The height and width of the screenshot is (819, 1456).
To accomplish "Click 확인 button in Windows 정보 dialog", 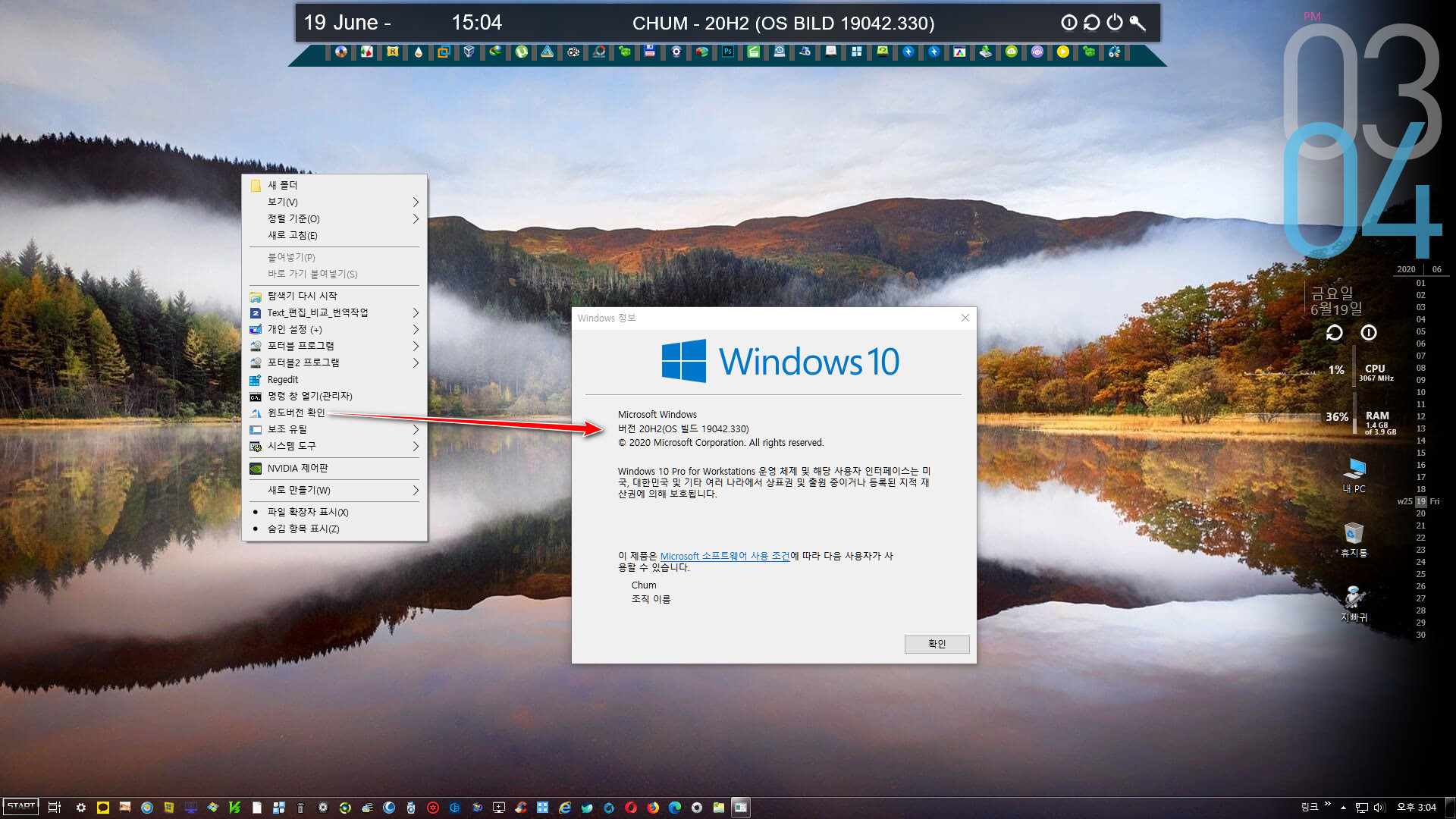I will [x=937, y=644].
